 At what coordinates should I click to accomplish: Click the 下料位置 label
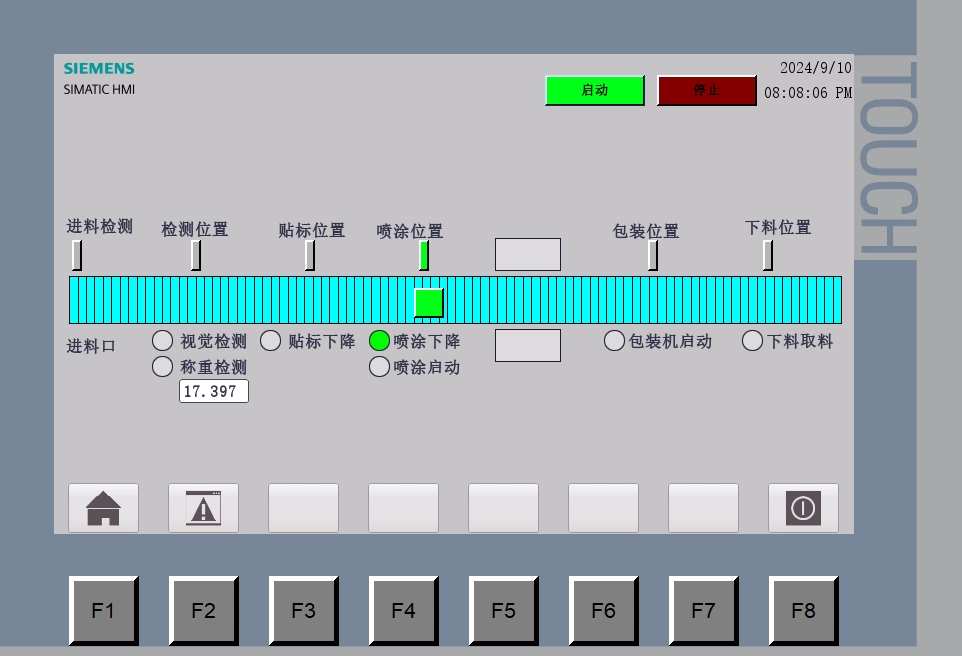[778, 228]
